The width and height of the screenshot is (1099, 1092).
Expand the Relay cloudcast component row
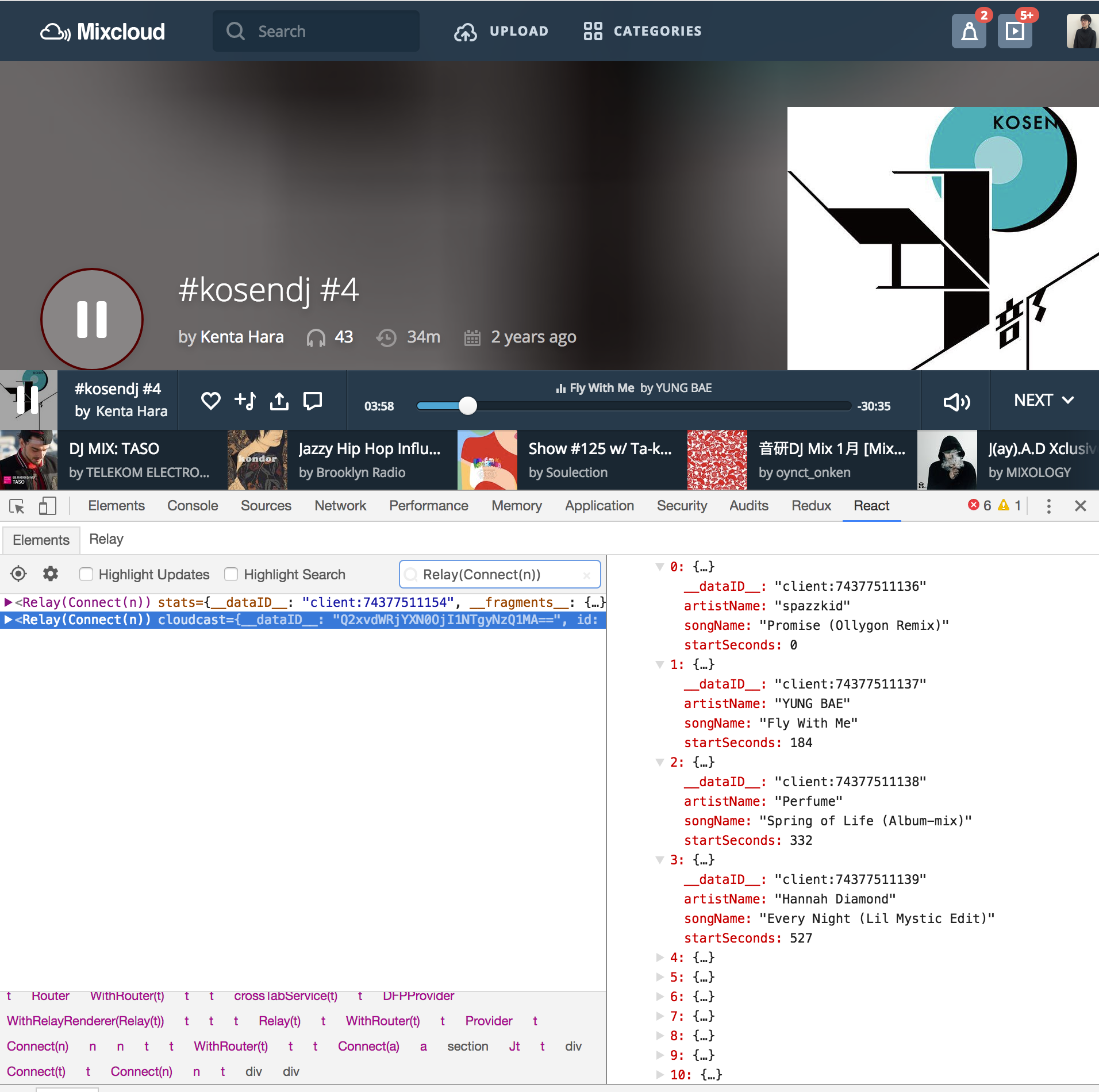click(8, 620)
